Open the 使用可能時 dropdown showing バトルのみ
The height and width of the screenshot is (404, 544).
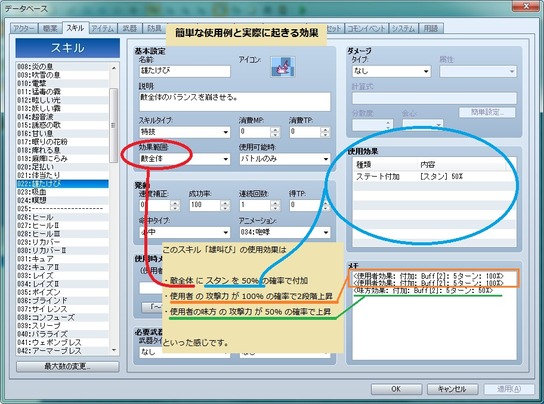pos(285,159)
